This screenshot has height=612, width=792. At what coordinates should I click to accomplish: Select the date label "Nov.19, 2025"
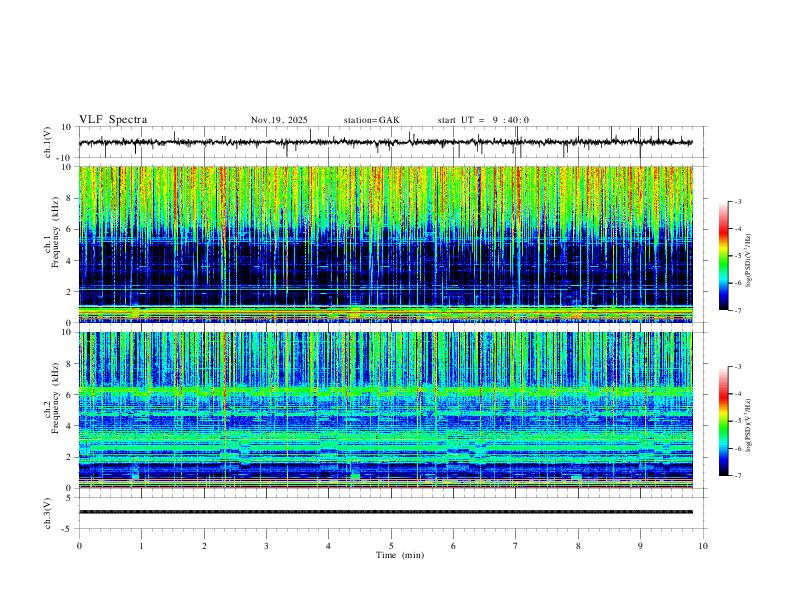coord(279,120)
